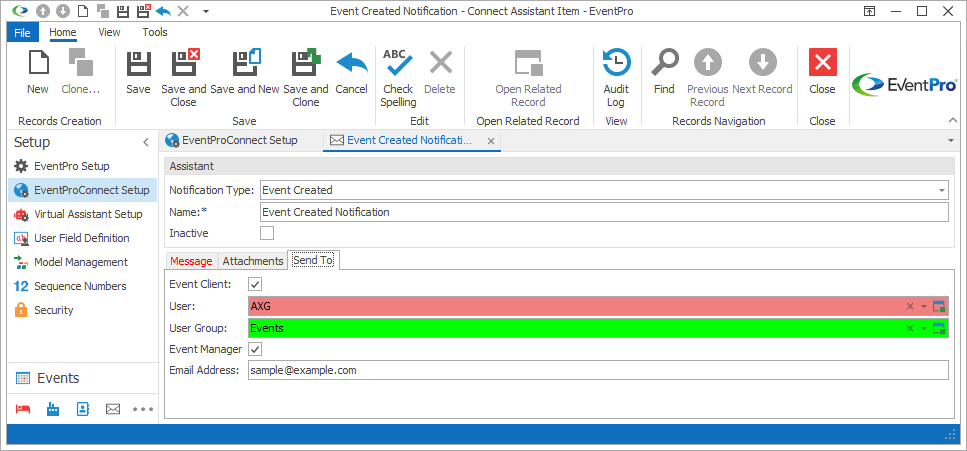
Task: Clear the User field value AXG
Action: (910, 307)
